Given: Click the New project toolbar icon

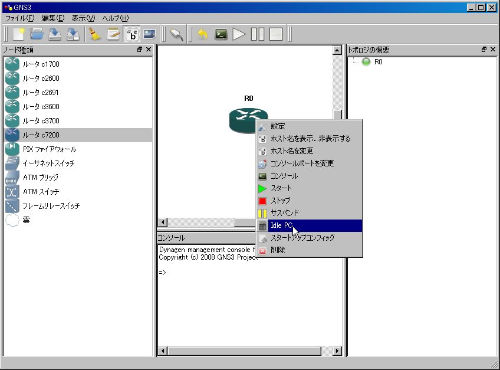Looking at the screenshot, I should (19, 34).
